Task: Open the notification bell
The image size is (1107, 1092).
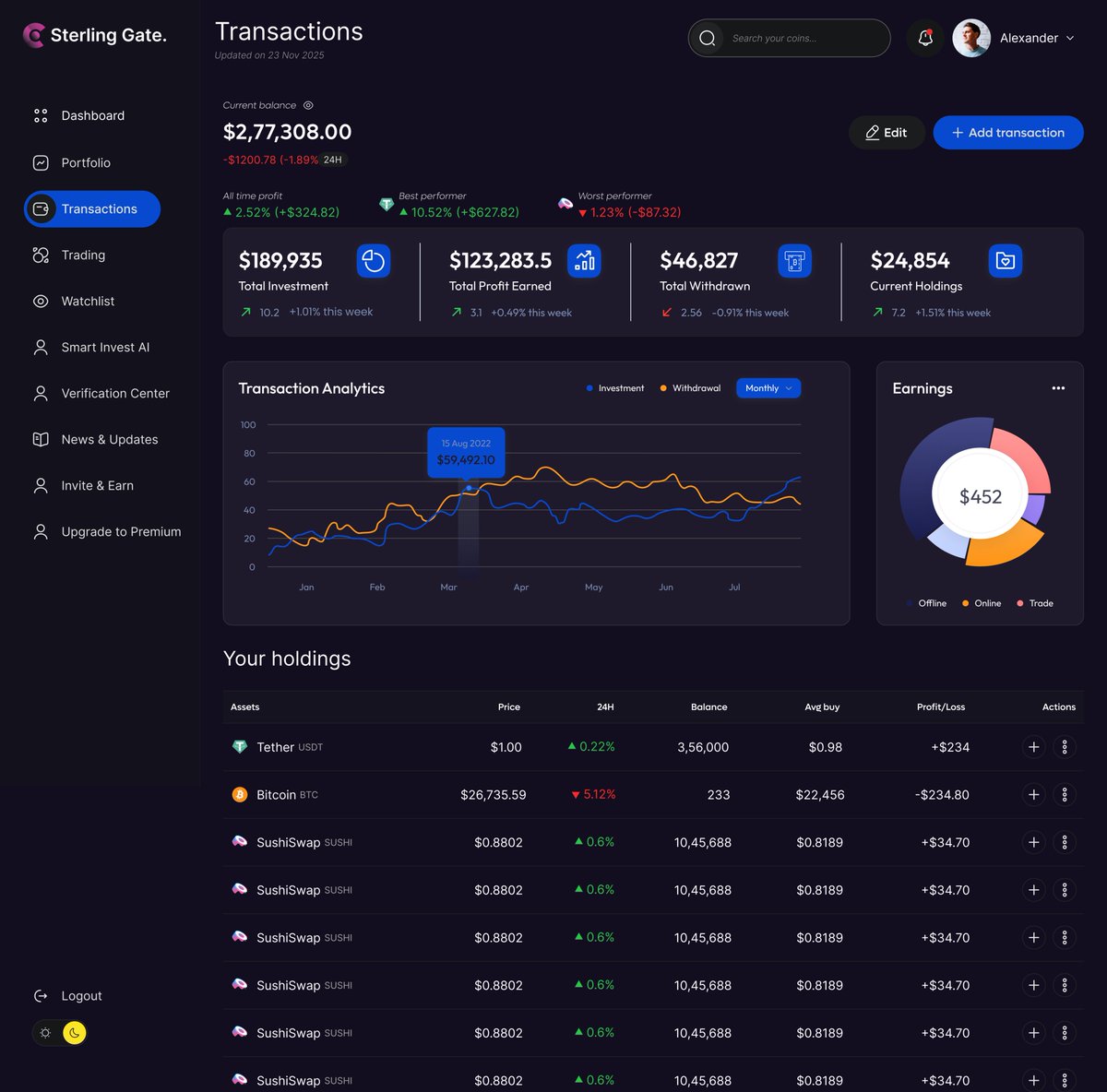Action: 924,38
